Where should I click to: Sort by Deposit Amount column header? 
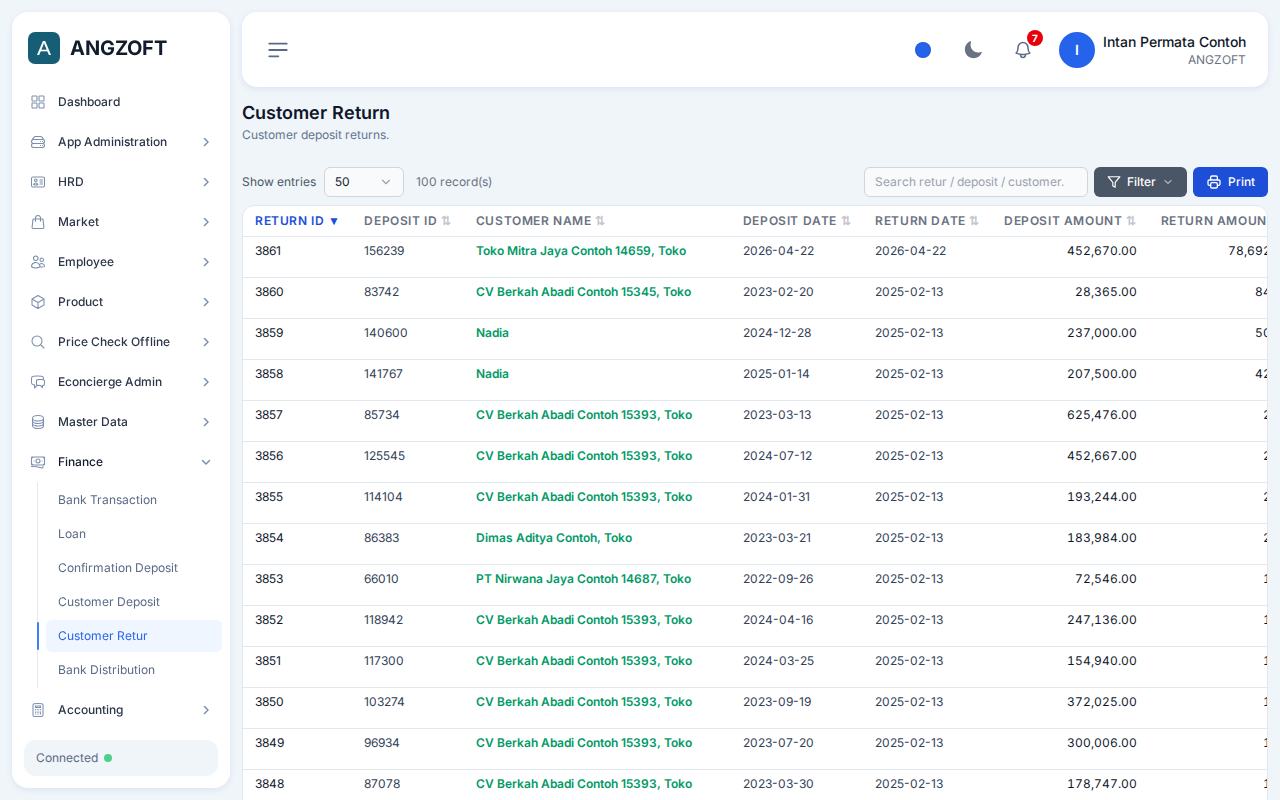click(1070, 221)
